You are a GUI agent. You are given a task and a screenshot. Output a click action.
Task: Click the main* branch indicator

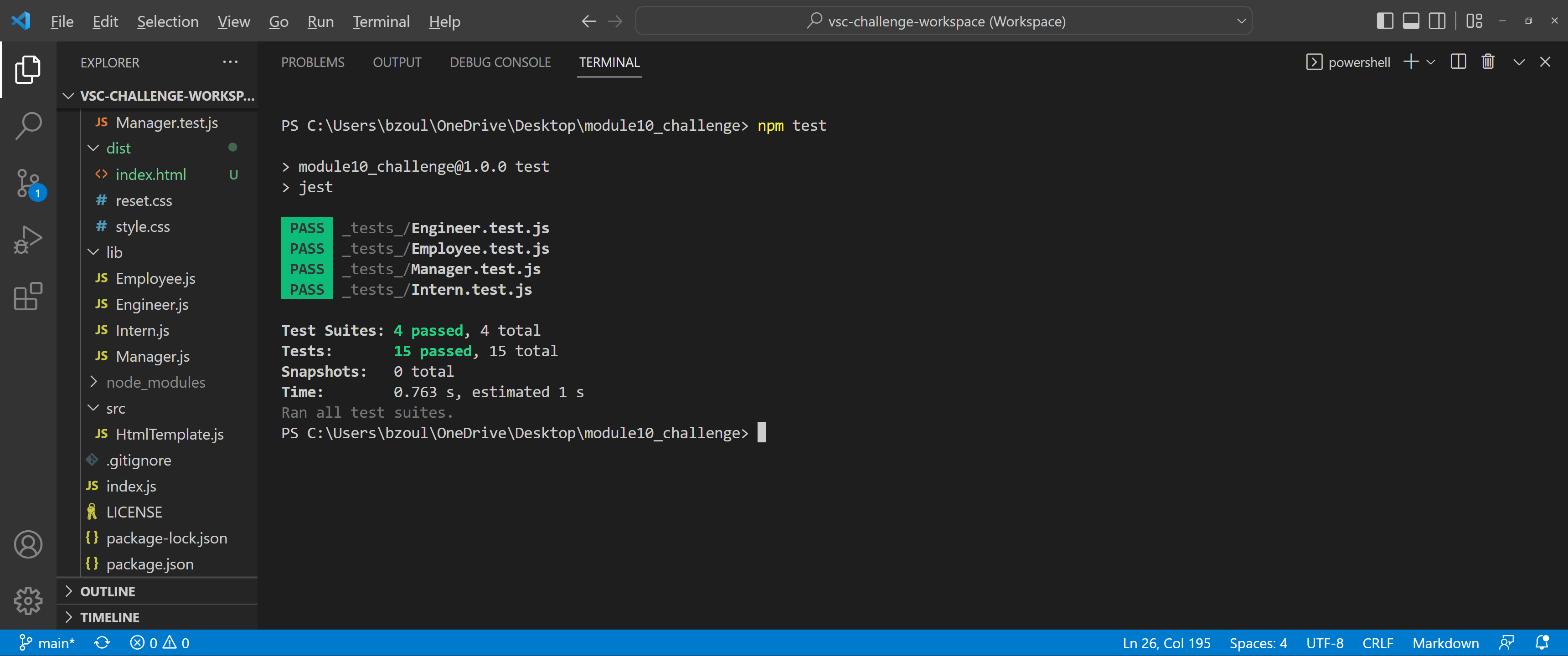click(47, 643)
